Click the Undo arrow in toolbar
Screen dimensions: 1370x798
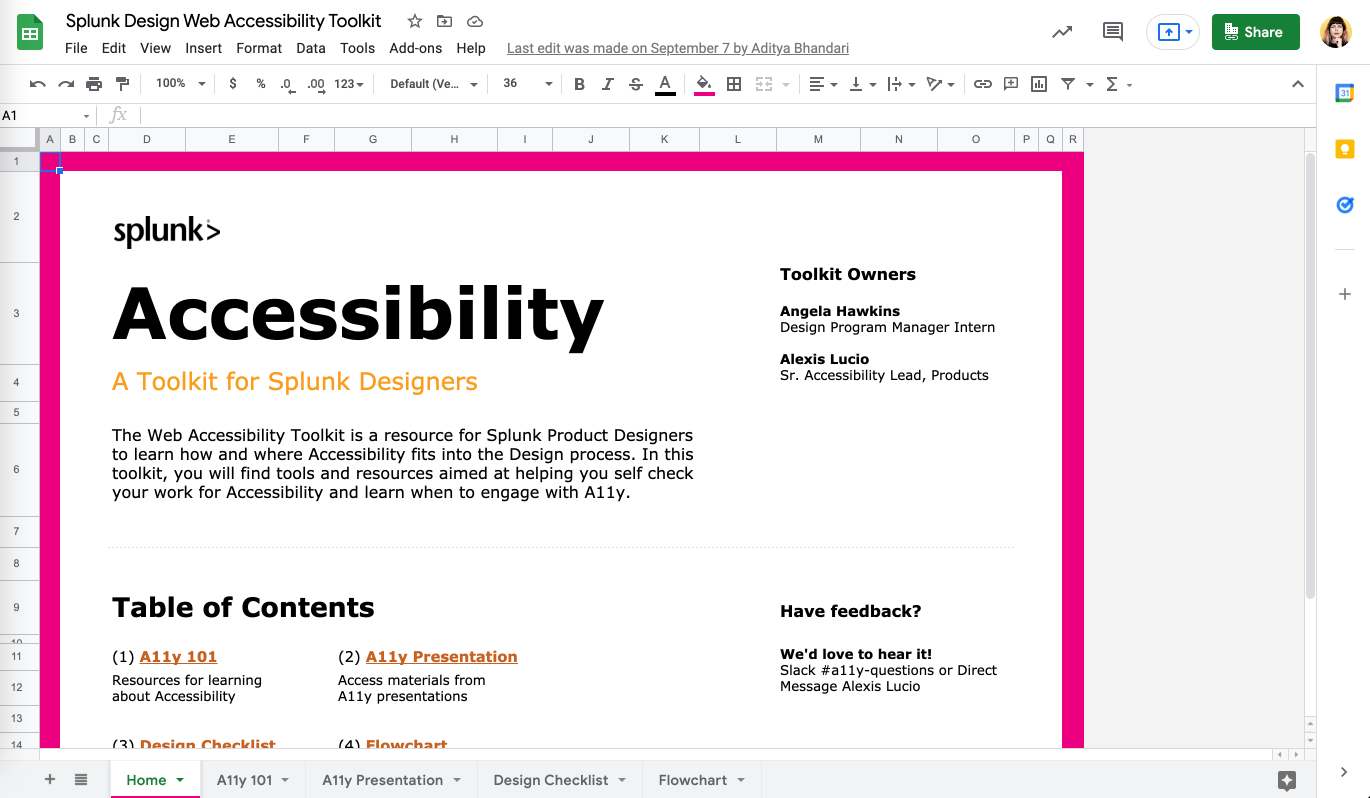(38, 84)
